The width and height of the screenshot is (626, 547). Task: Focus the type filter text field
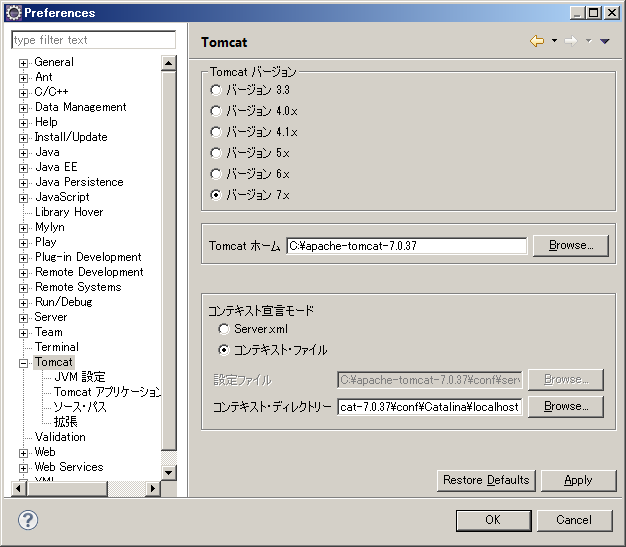tap(93, 40)
